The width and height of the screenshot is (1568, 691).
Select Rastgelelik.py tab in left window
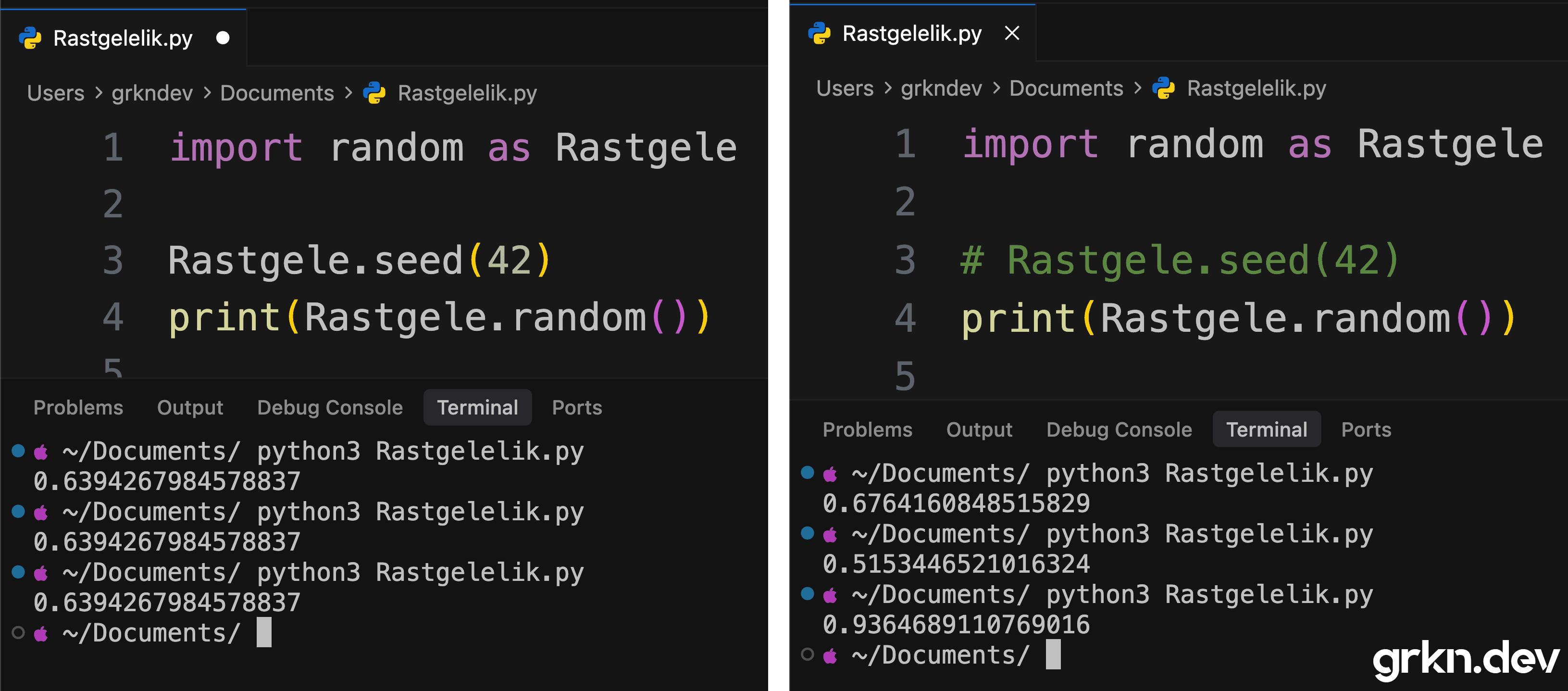pyautogui.click(x=123, y=38)
